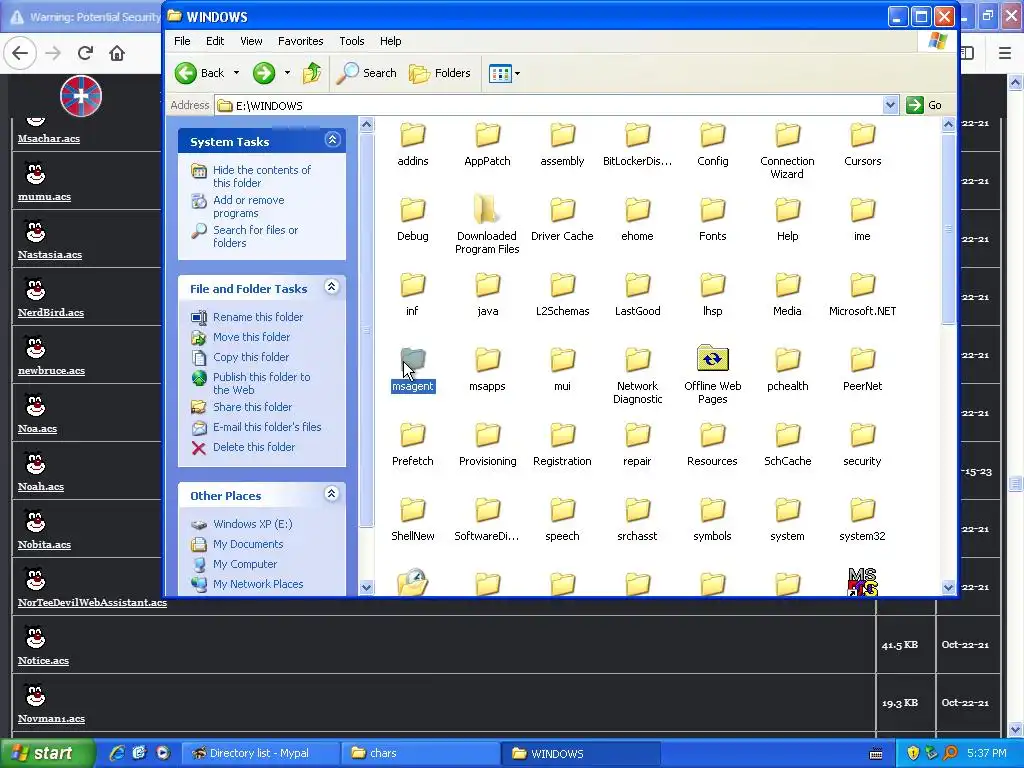
Task: Open the system32 folder
Action: [x=862, y=520]
